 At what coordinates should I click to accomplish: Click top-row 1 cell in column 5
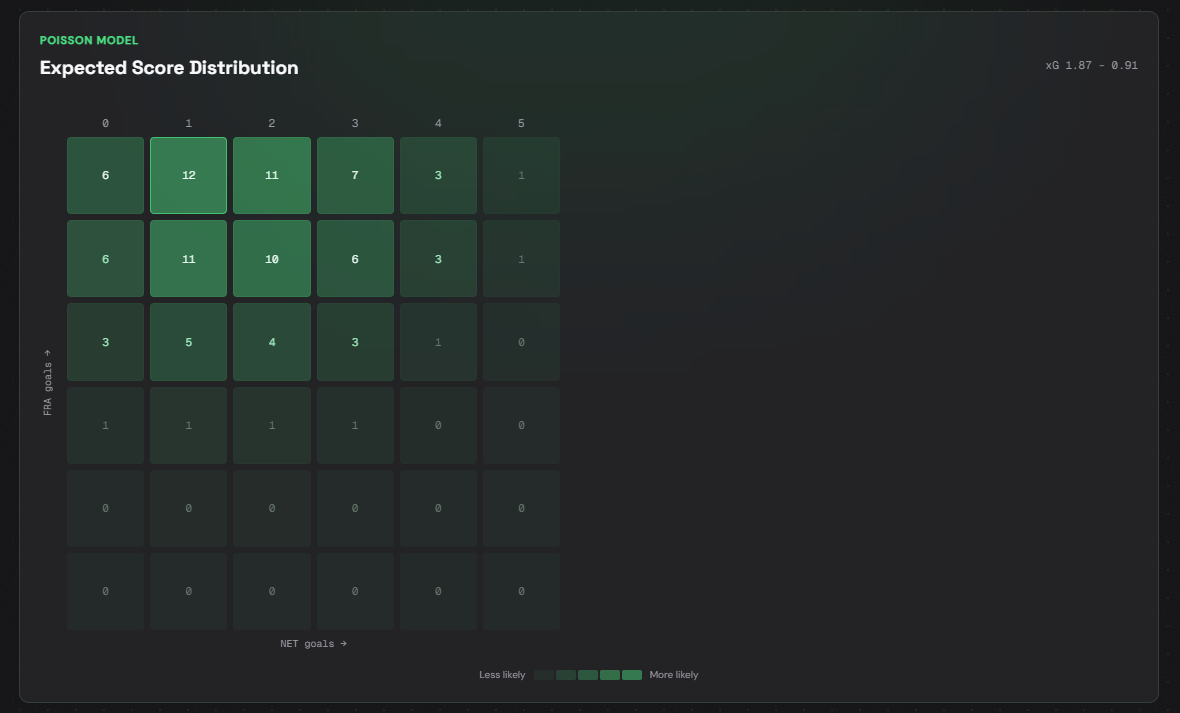click(x=522, y=175)
